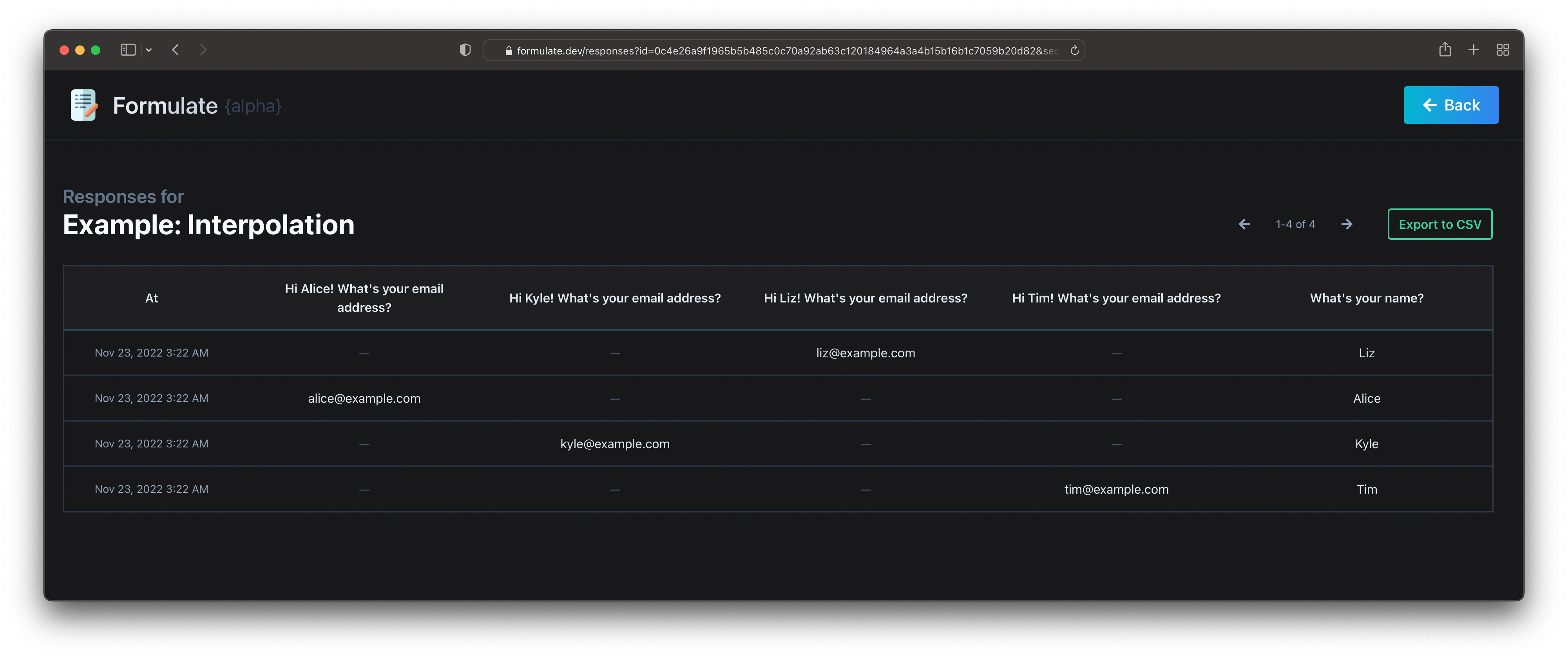This screenshot has height=659, width=1568.
Task: Go to previous page of responses
Action: click(x=1244, y=224)
